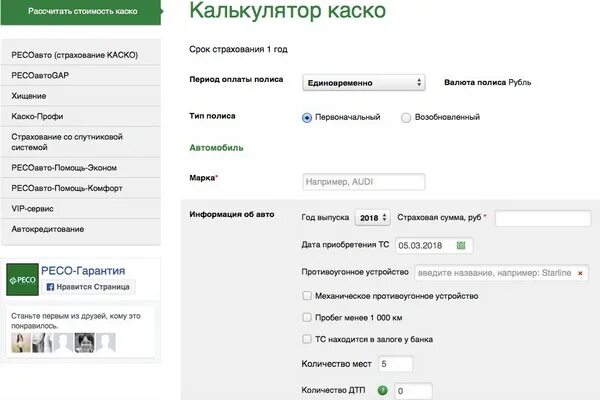Check ТС находится в залоге у банка
Screen dimensions: 600x400
(x=307, y=339)
